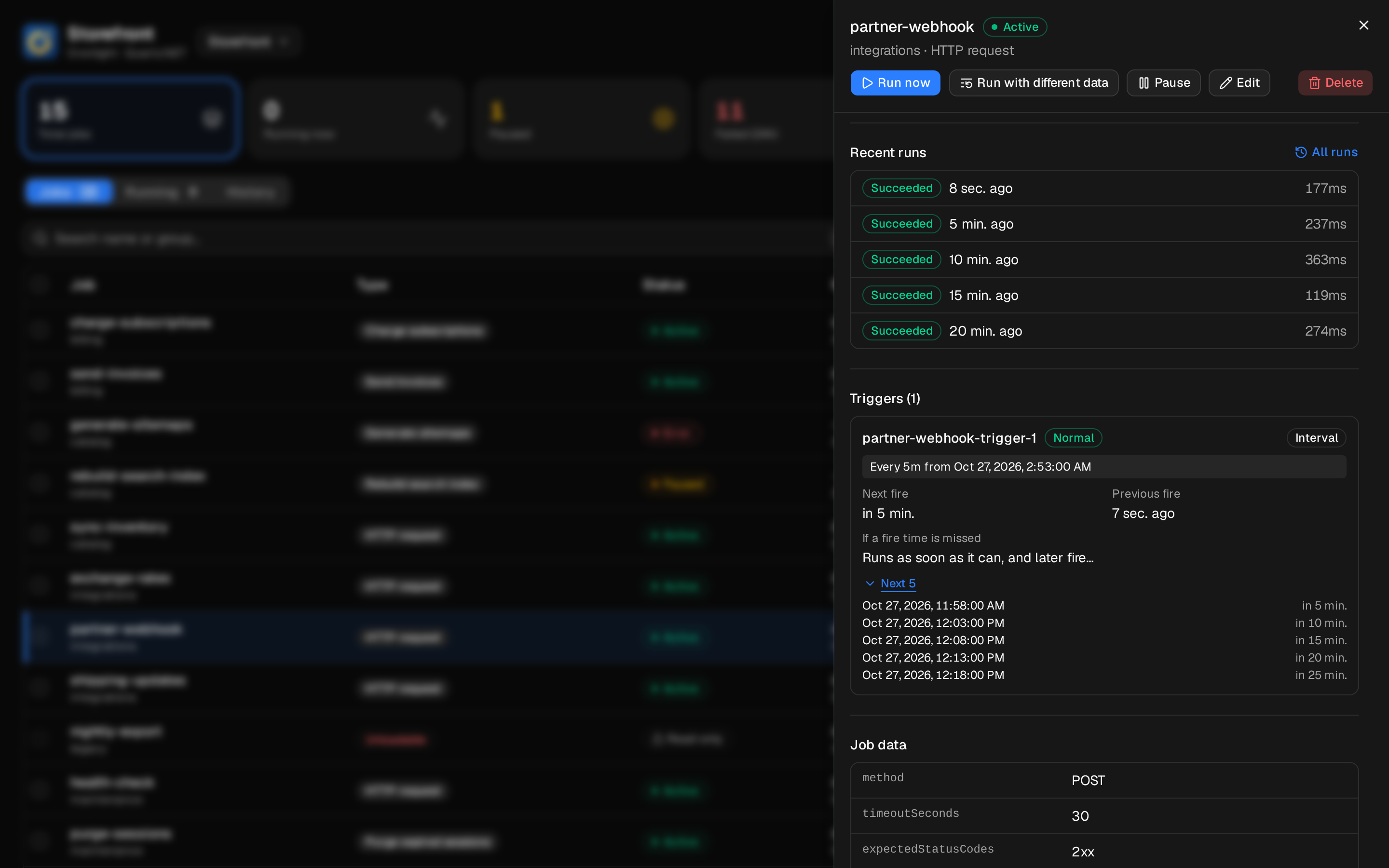Click the '7 sec. ago' previous fire value
The width and height of the screenshot is (1389, 868).
1144,513
